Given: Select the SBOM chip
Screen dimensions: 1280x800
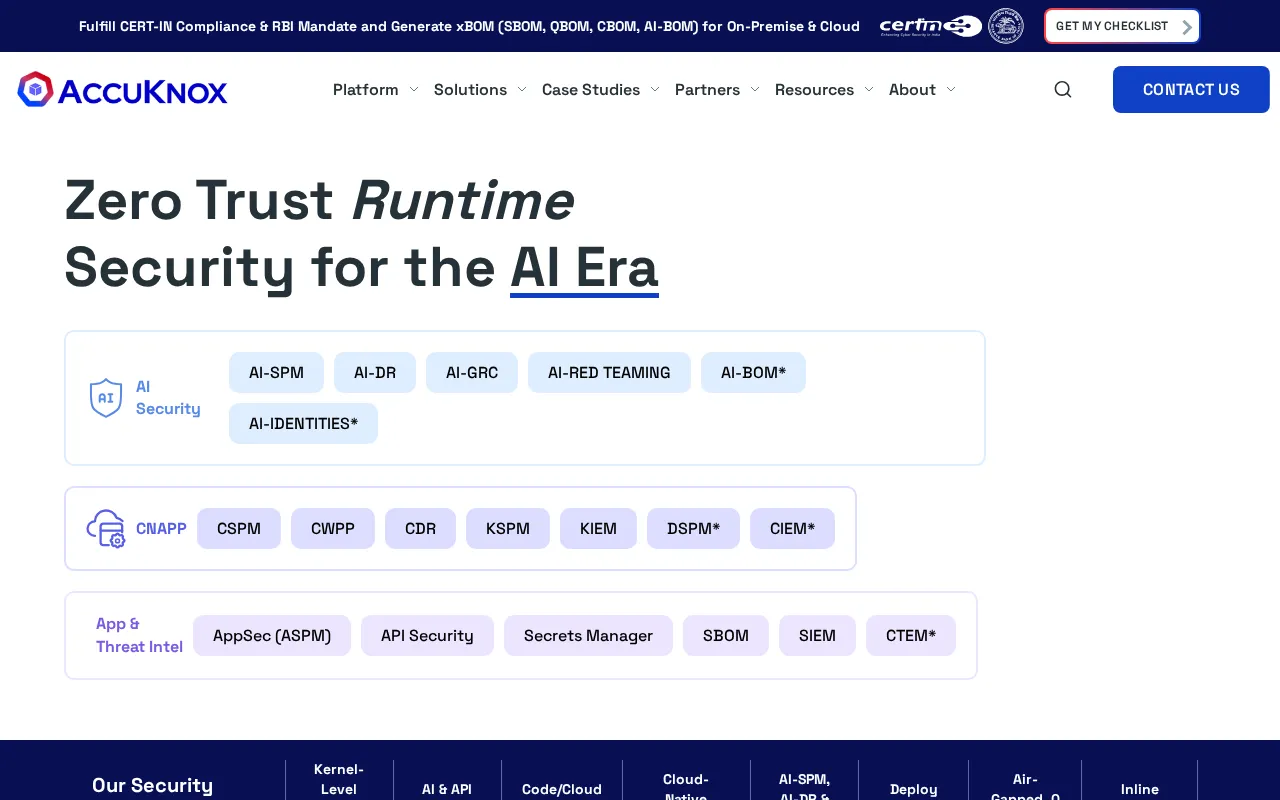Looking at the screenshot, I should click(x=726, y=636).
